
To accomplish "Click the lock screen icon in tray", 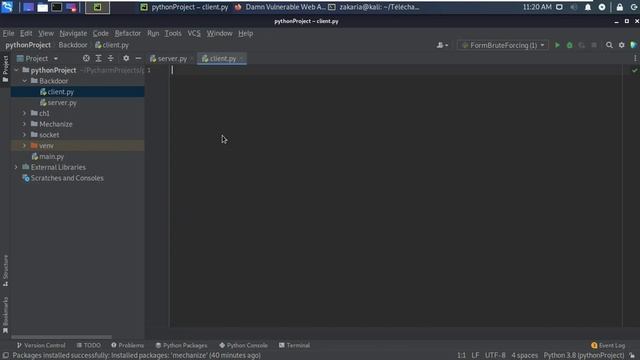I will 620,7.
